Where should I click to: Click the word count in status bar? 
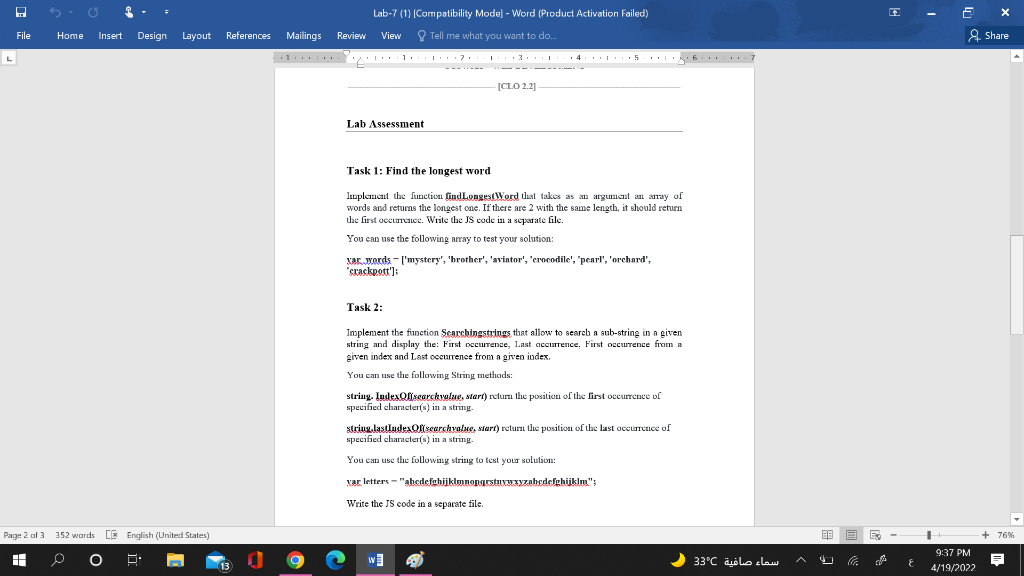[x=75, y=534]
